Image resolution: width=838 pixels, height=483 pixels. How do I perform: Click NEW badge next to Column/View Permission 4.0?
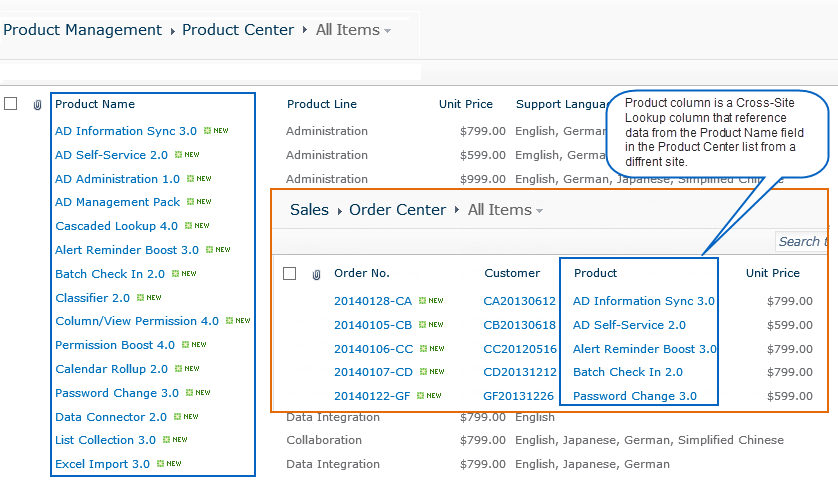coord(238,321)
